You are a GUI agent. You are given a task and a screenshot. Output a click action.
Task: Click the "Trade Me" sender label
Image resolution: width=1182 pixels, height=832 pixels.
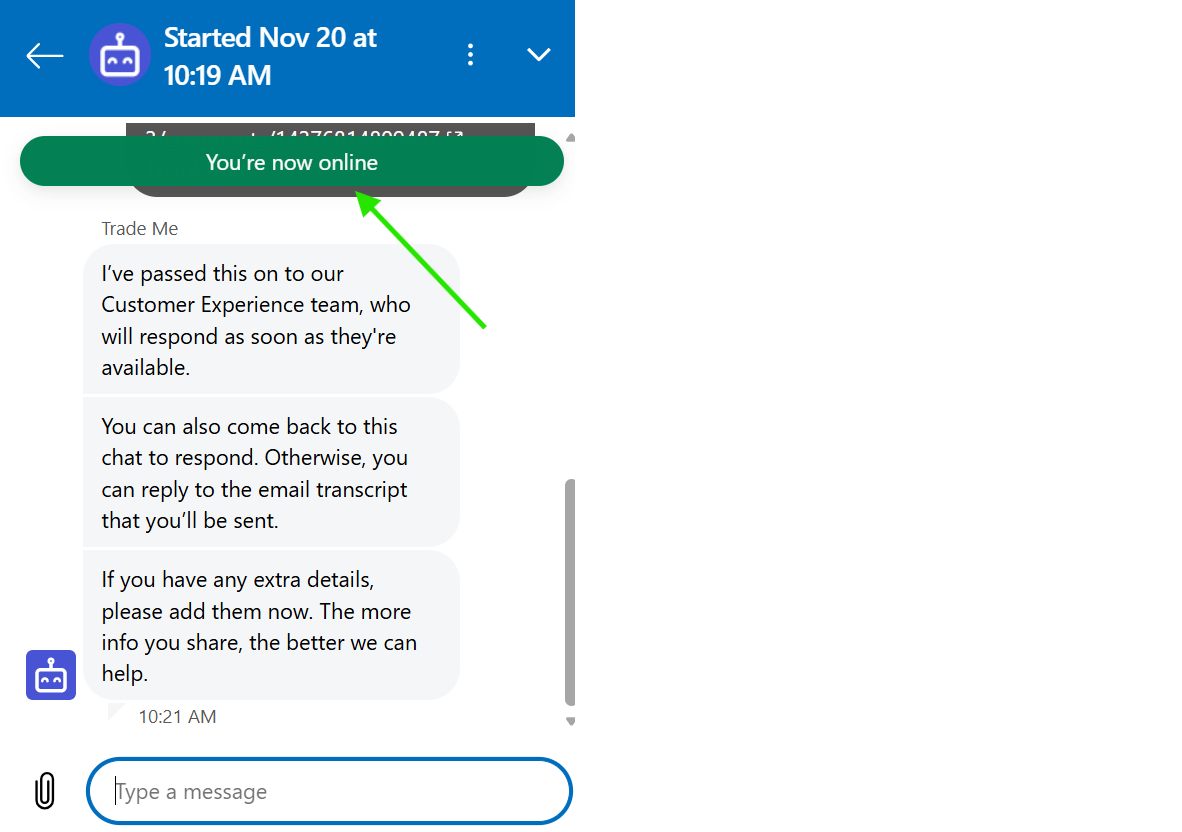point(140,229)
